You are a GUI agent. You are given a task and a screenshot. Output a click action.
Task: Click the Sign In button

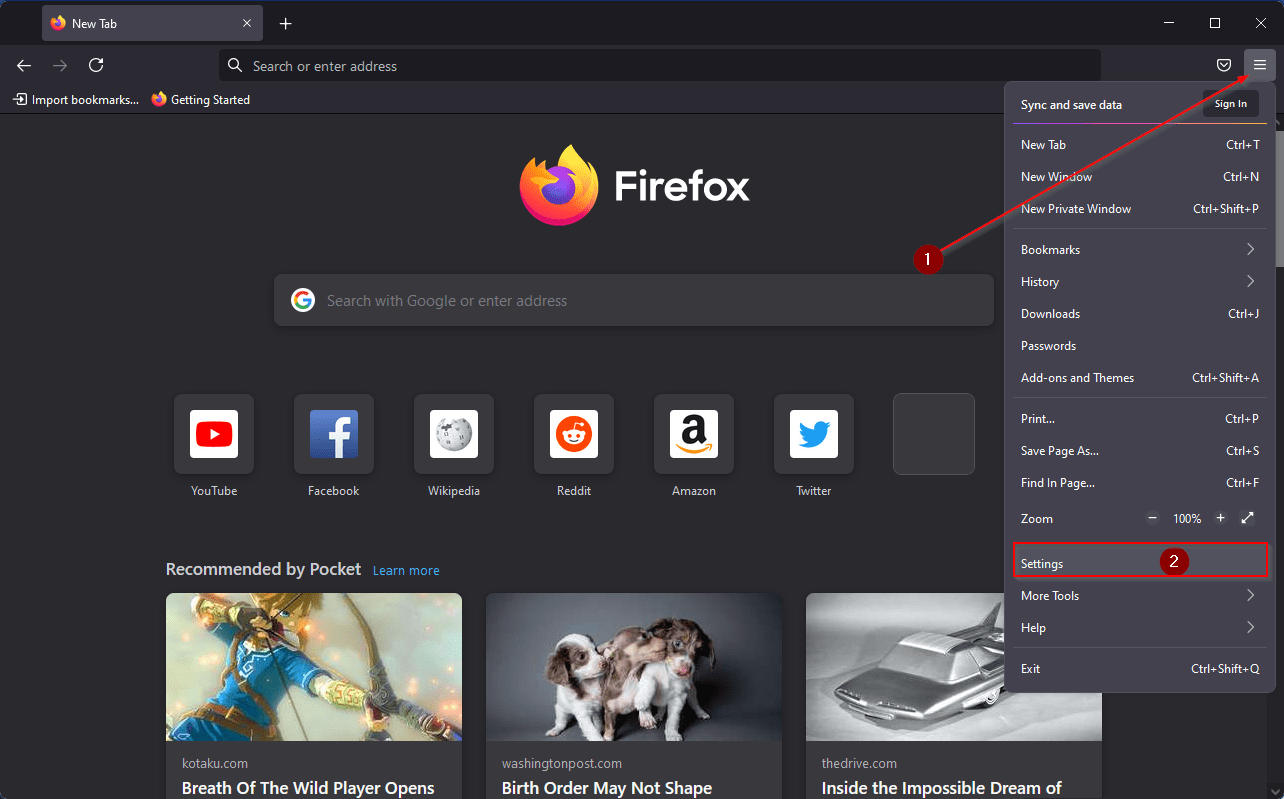(1230, 103)
